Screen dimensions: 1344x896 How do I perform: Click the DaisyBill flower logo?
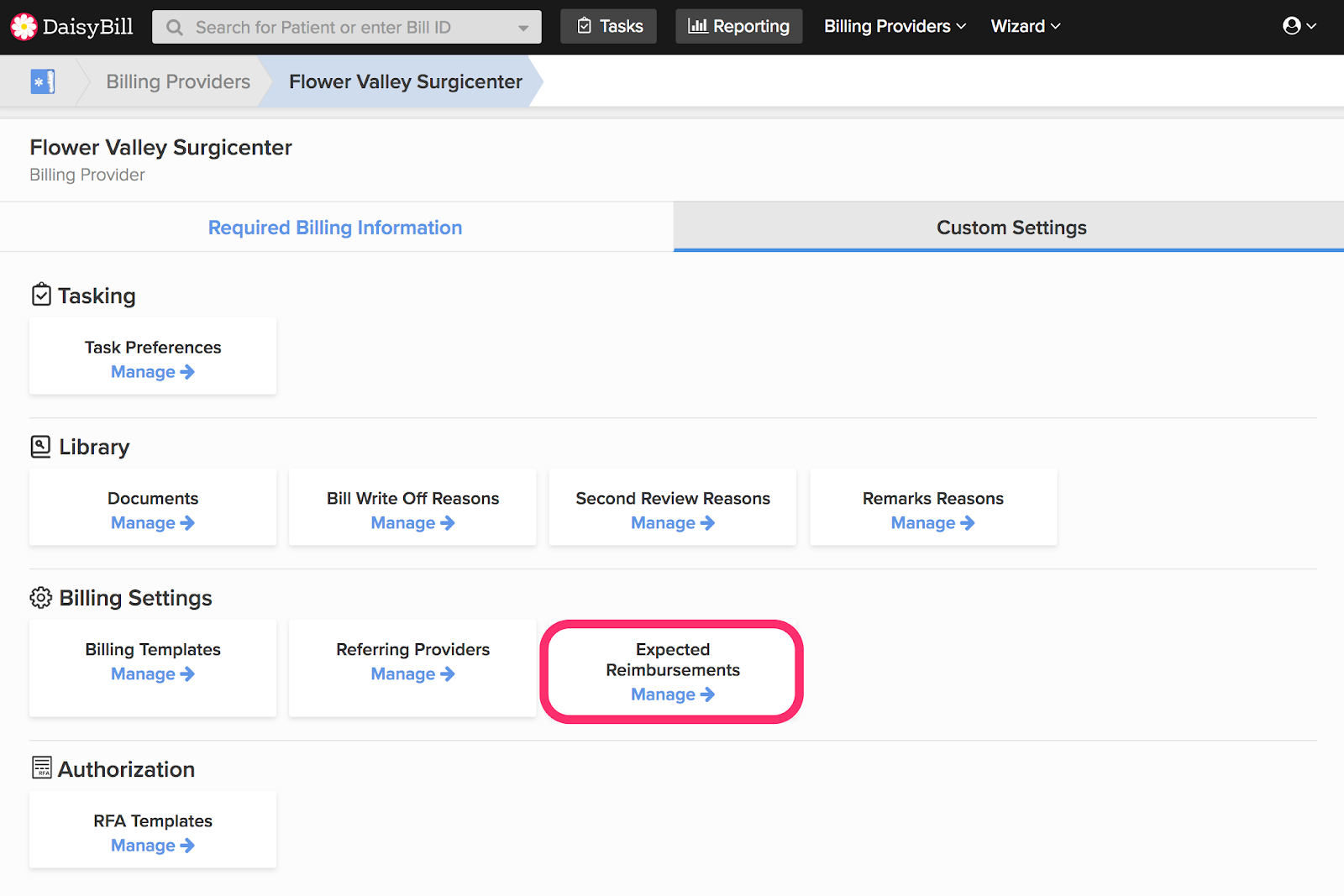[x=24, y=27]
